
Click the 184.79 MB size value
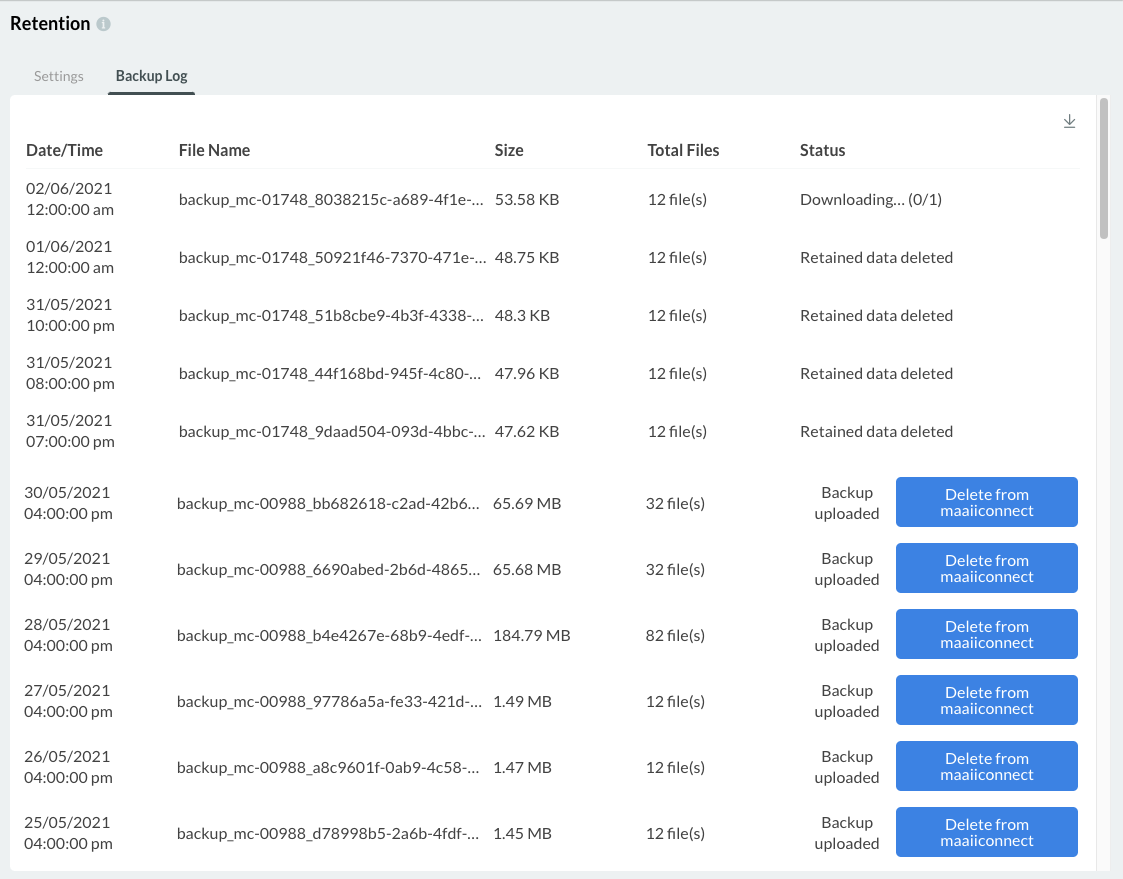531,635
